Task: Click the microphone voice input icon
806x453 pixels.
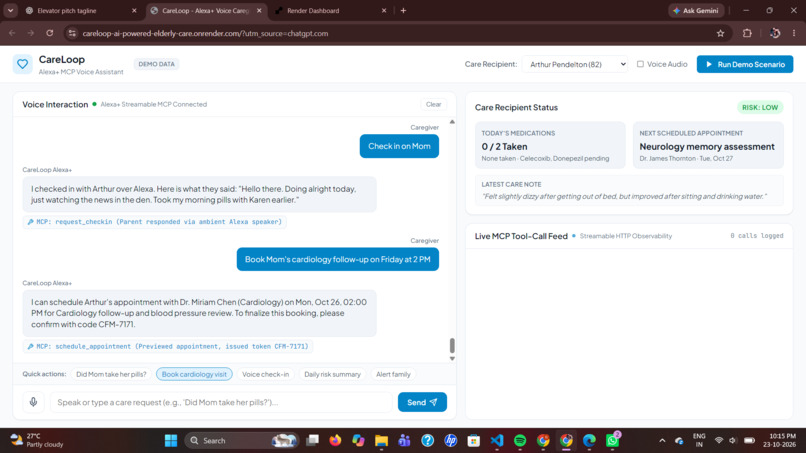Action: [x=33, y=402]
